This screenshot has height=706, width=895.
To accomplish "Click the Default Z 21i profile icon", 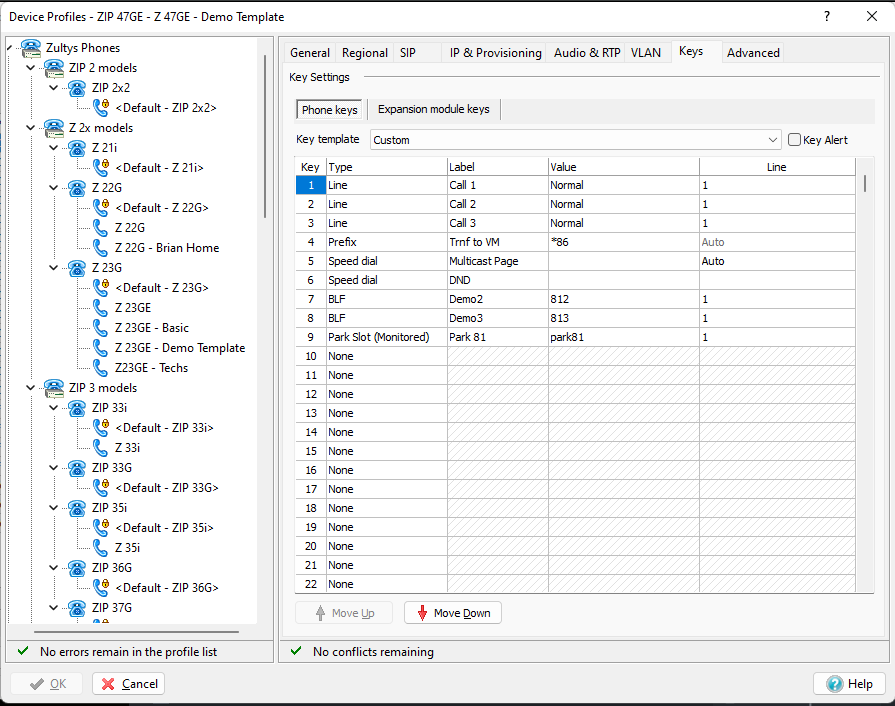I will pos(101,168).
